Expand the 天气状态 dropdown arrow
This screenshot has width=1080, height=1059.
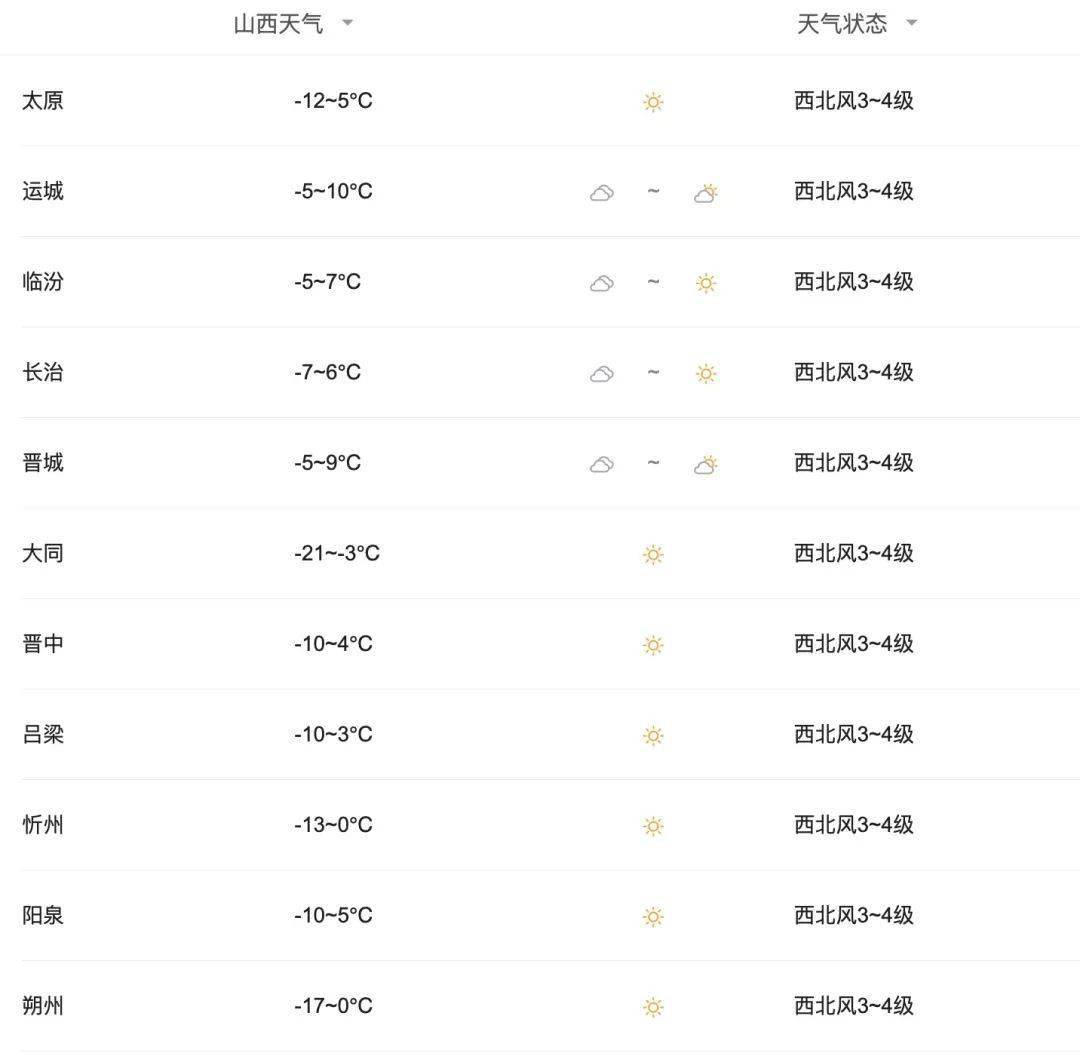911,23
